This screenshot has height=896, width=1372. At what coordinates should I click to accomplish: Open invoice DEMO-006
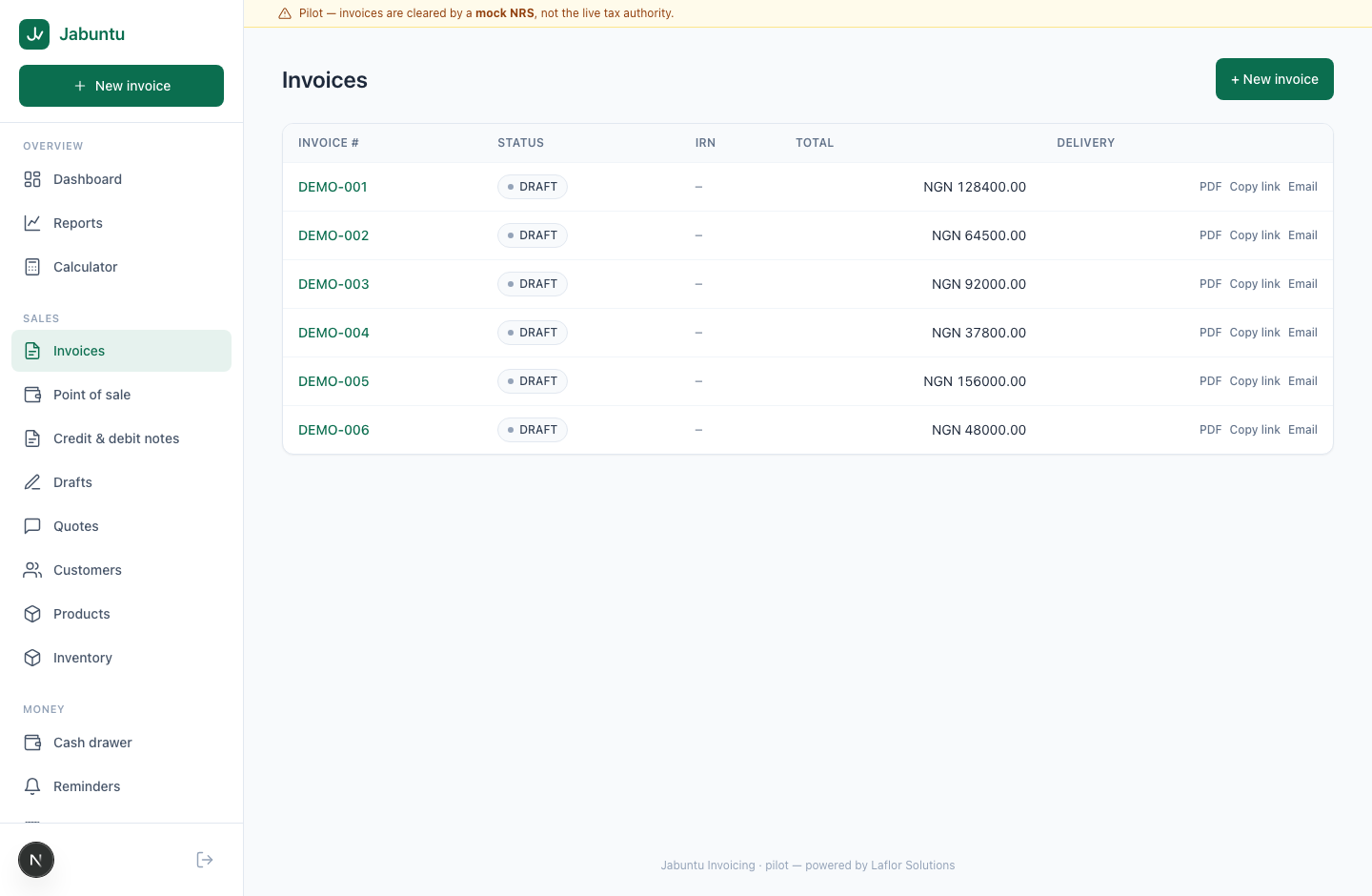(333, 430)
